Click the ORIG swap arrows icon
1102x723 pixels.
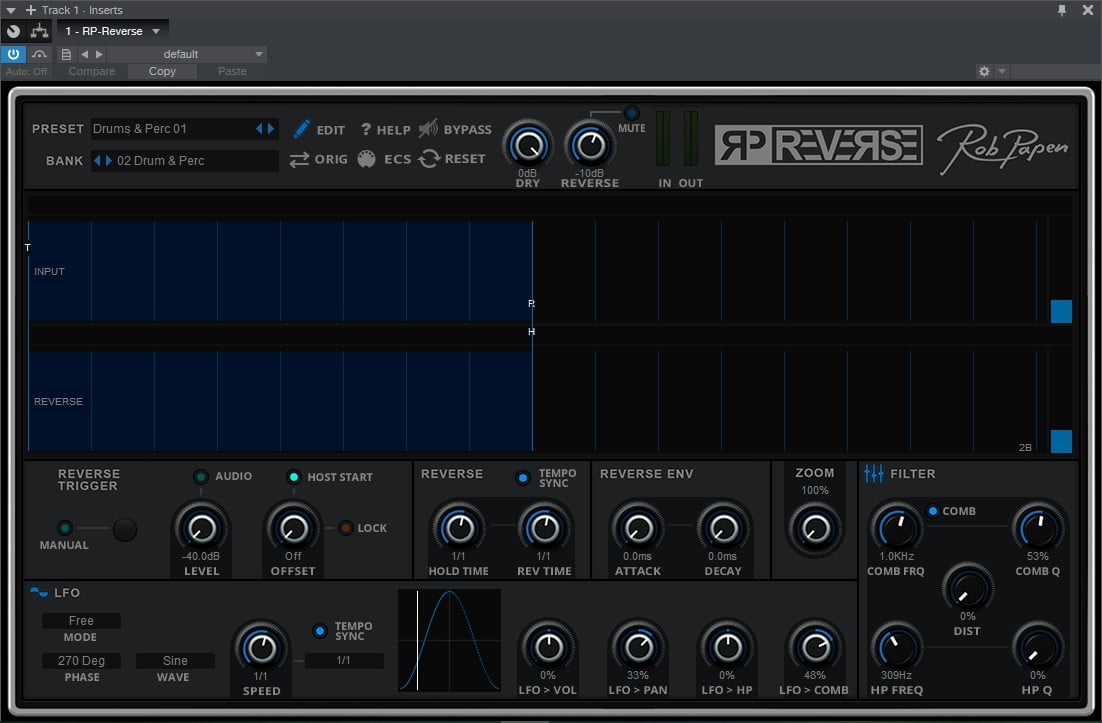click(x=299, y=159)
